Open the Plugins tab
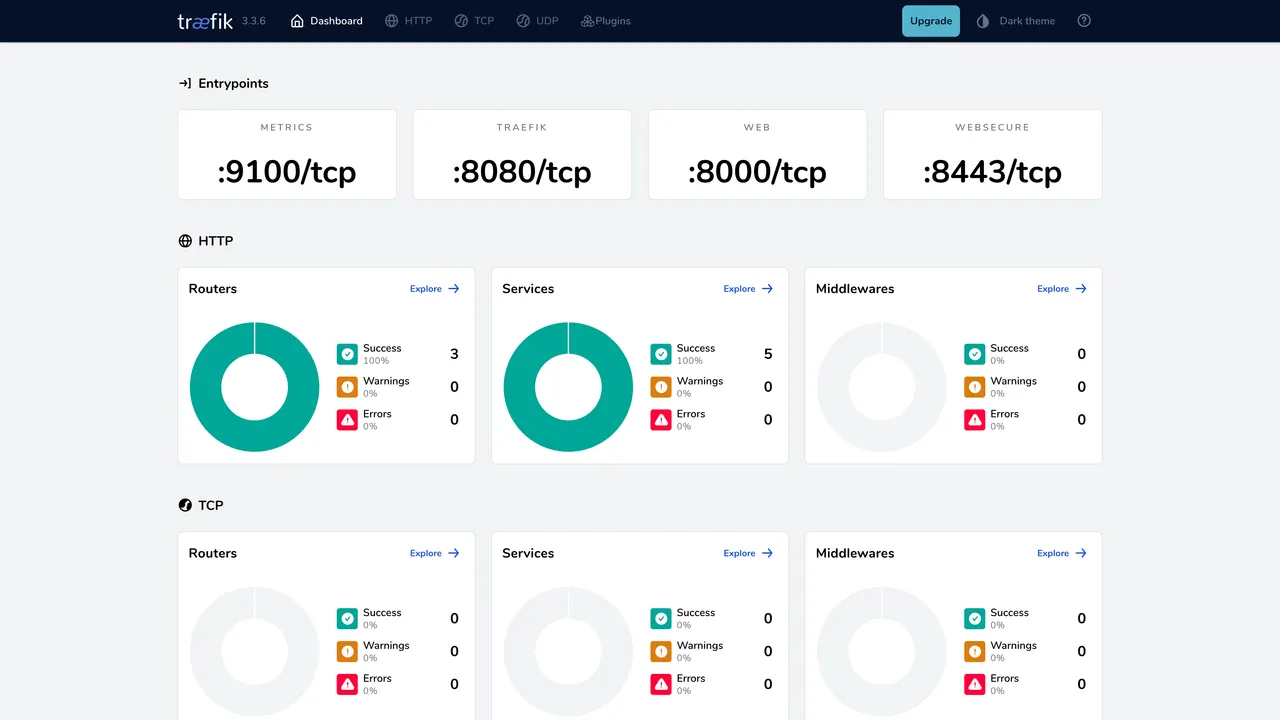The width and height of the screenshot is (1280, 720). (605, 21)
